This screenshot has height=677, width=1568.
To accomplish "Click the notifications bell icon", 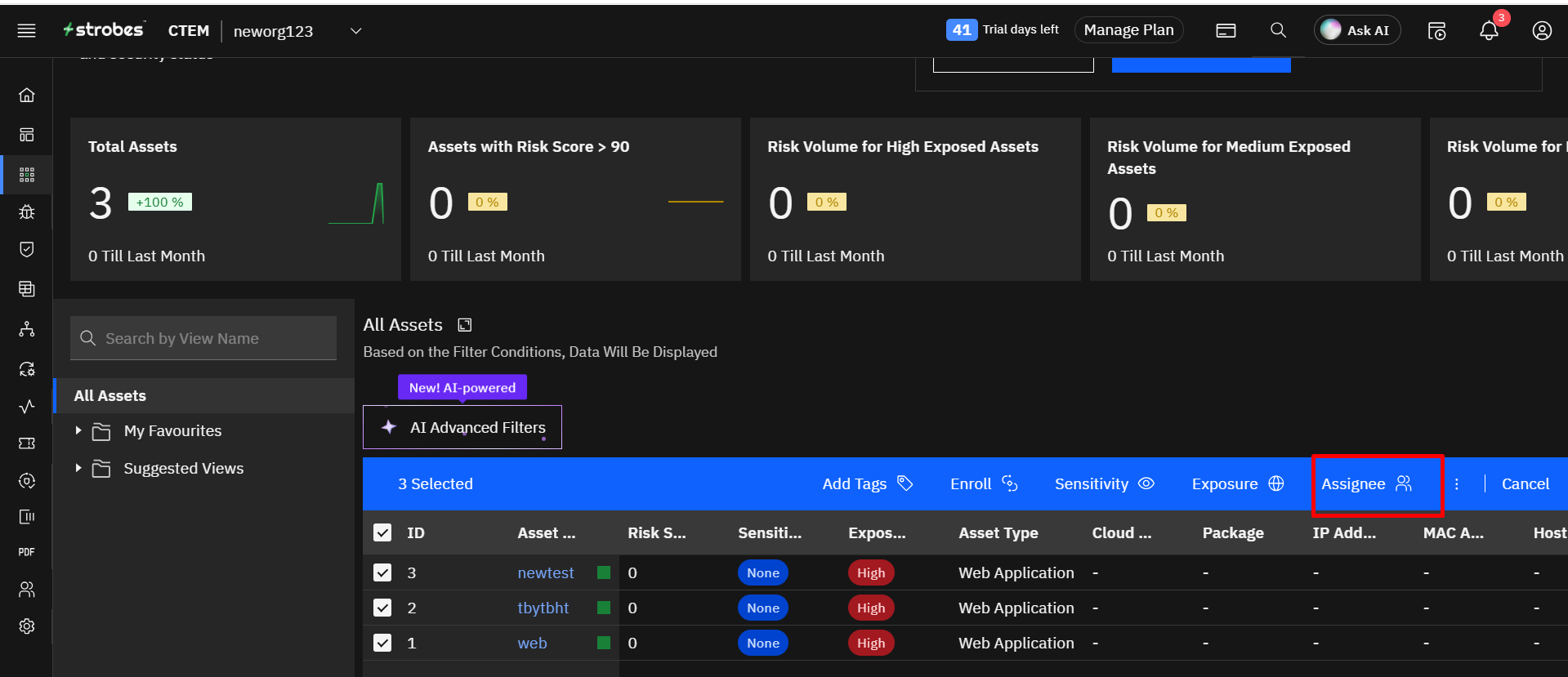I will coord(1488,31).
